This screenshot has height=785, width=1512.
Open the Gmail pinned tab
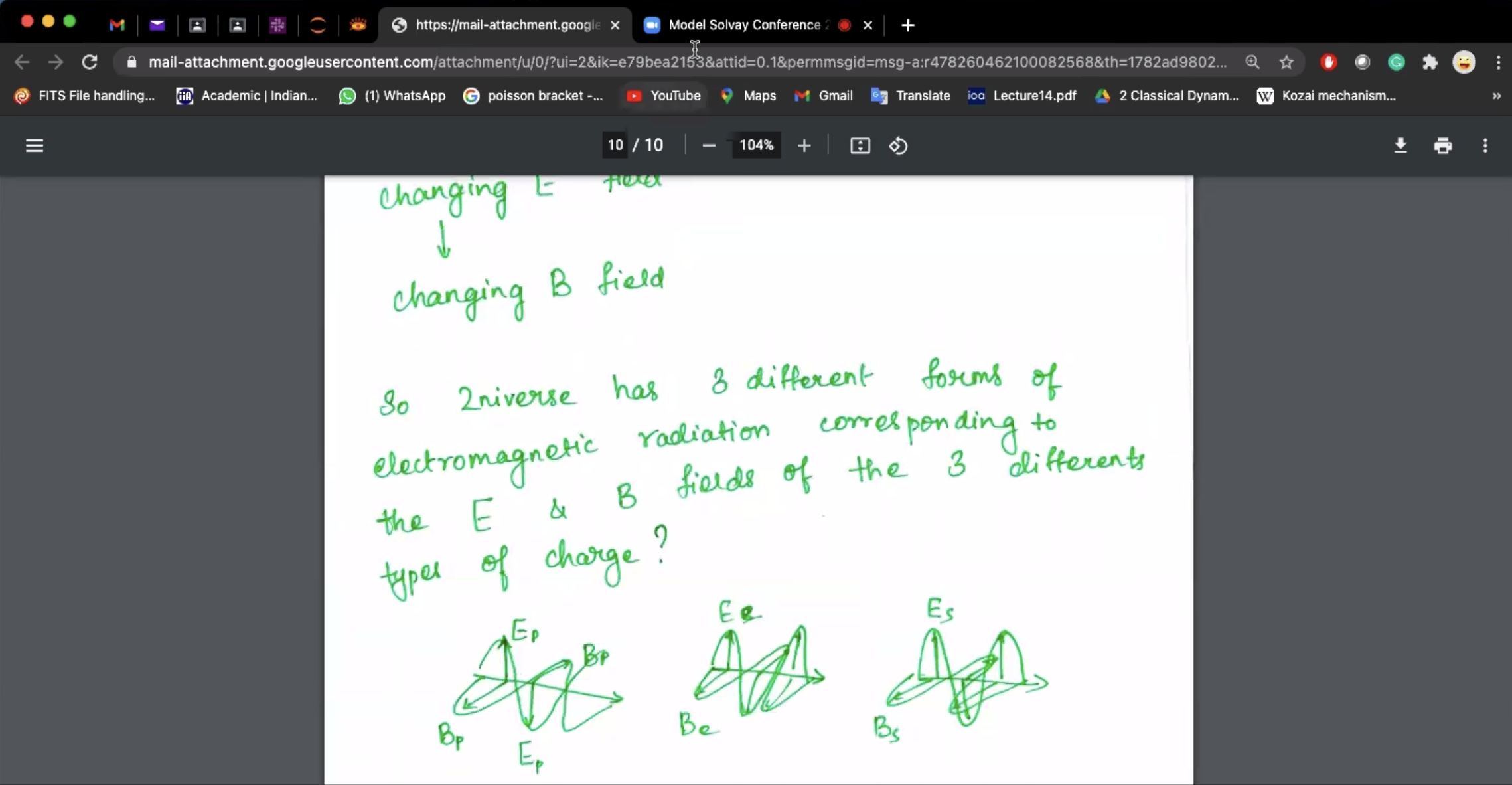[117, 25]
